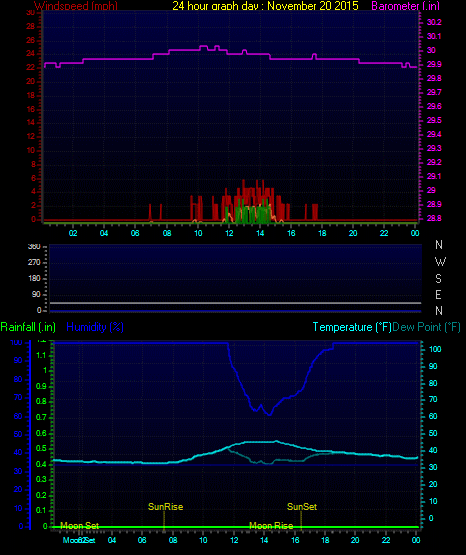
Task: Click the Humidity (%) legend label
Action: tap(95, 327)
